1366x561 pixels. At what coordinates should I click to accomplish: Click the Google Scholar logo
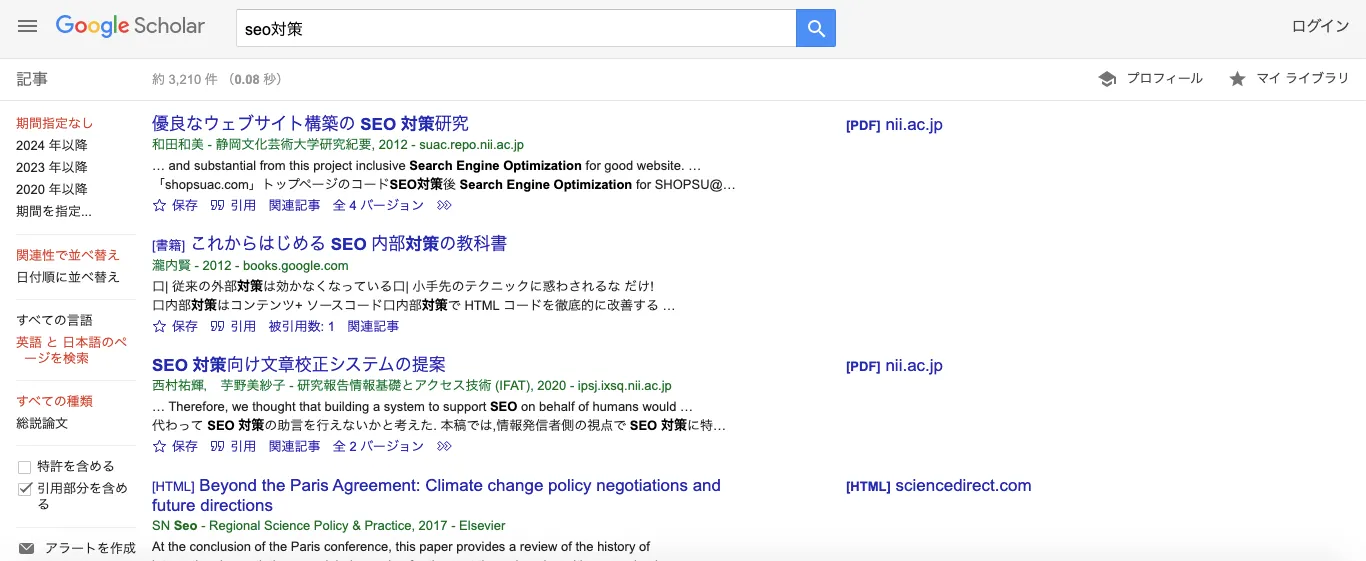pos(130,26)
